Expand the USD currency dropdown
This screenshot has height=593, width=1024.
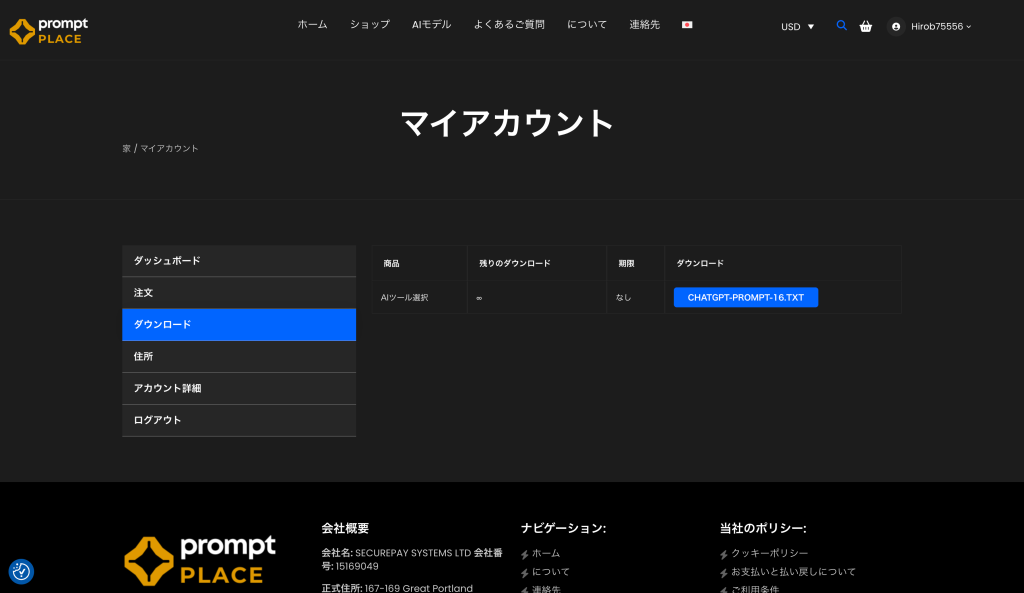[x=797, y=27]
